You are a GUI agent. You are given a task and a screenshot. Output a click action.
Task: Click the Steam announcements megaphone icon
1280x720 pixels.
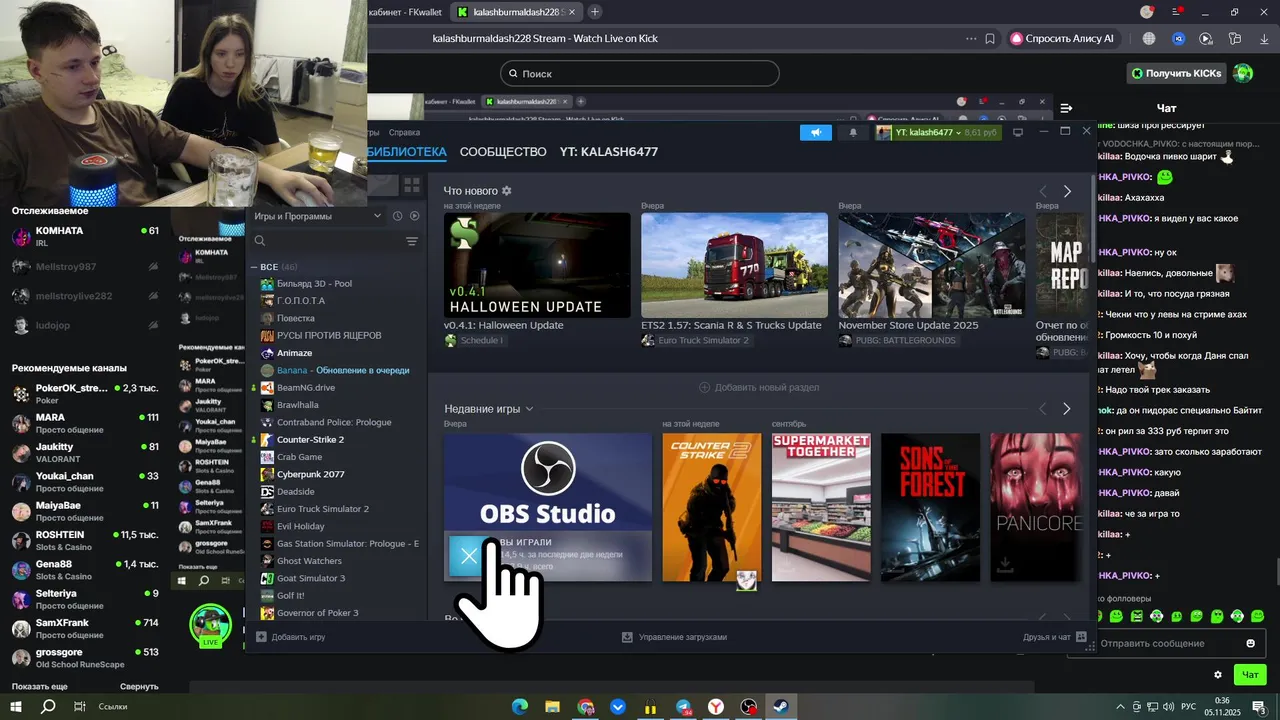tap(816, 132)
